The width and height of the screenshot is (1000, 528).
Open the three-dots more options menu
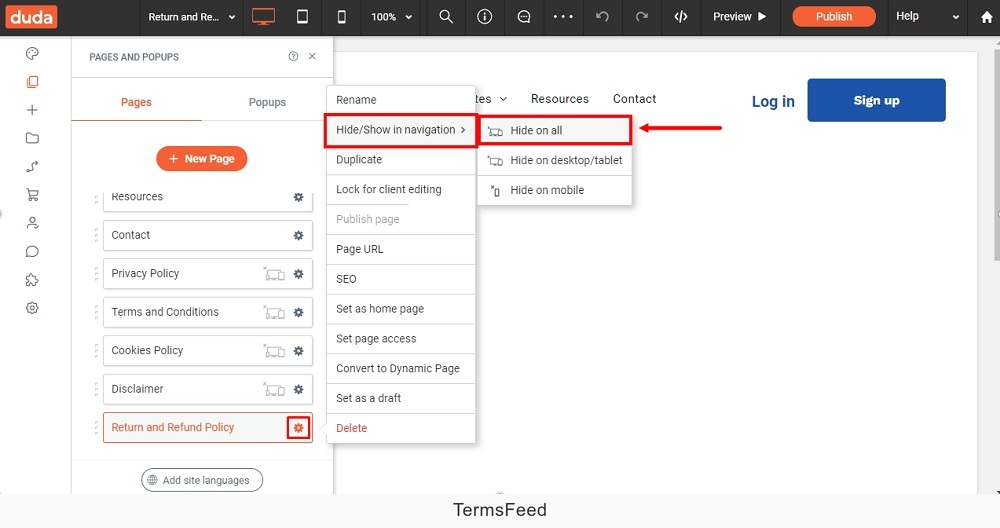point(563,17)
